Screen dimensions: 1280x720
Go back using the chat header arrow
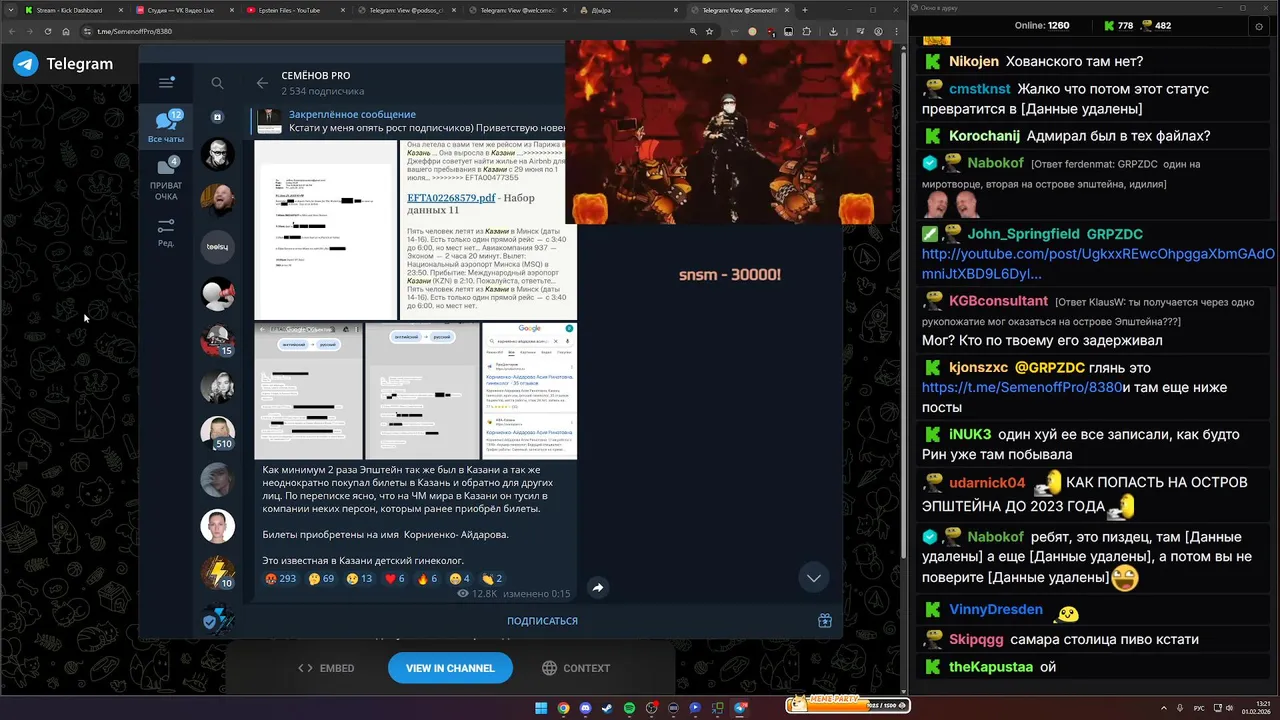(262, 83)
